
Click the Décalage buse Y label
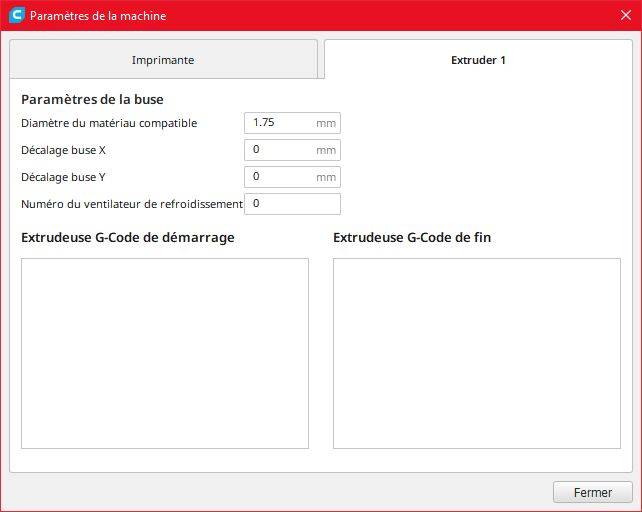[x=63, y=177]
